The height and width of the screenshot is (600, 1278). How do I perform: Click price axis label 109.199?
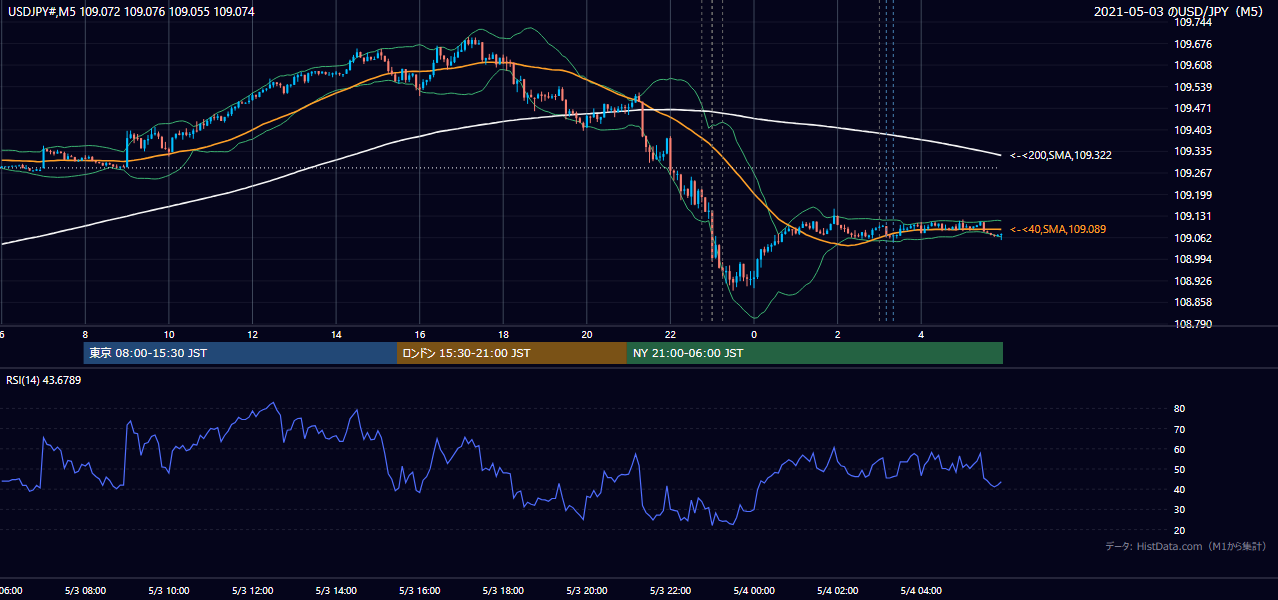pos(1193,196)
